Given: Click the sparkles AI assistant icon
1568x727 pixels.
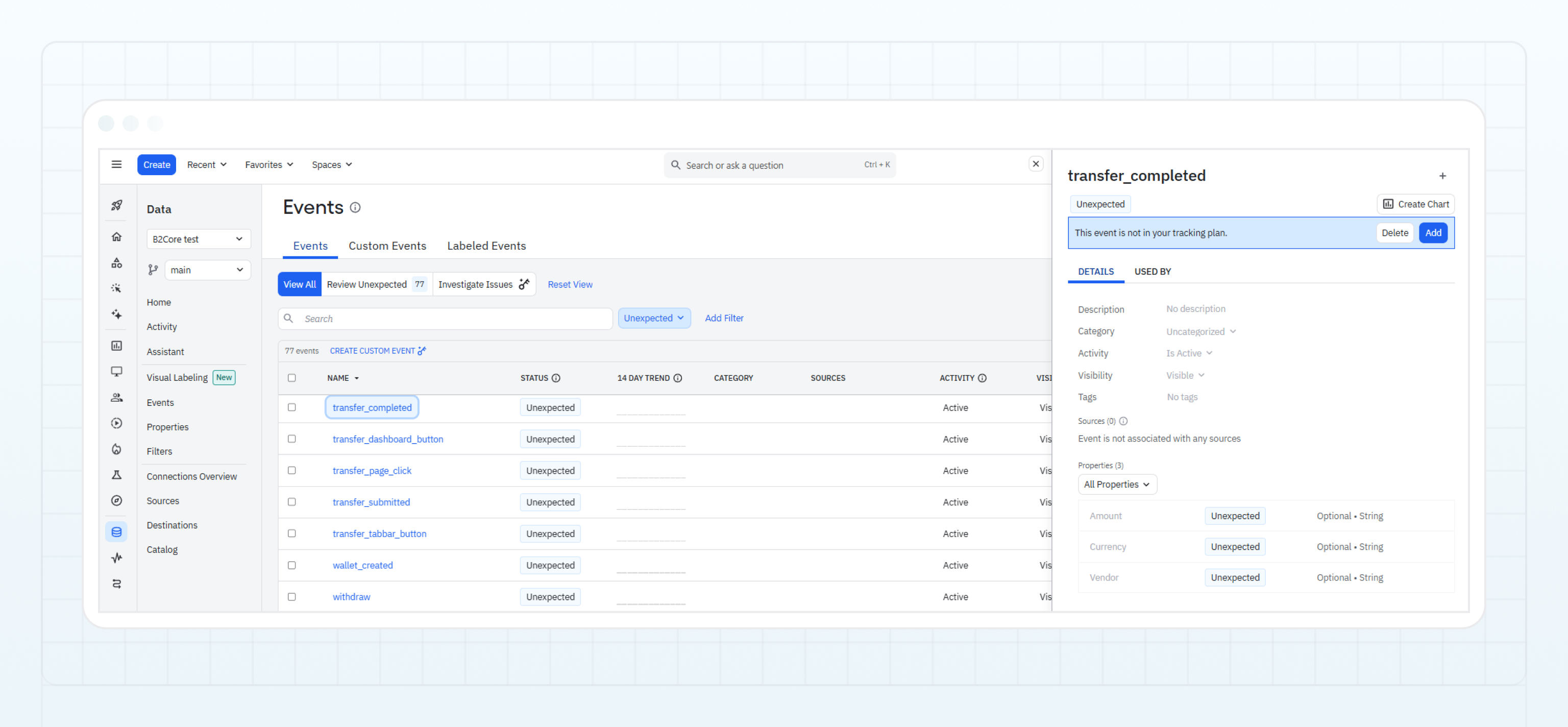Looking at the screenshot, I should tap(117, 314).
